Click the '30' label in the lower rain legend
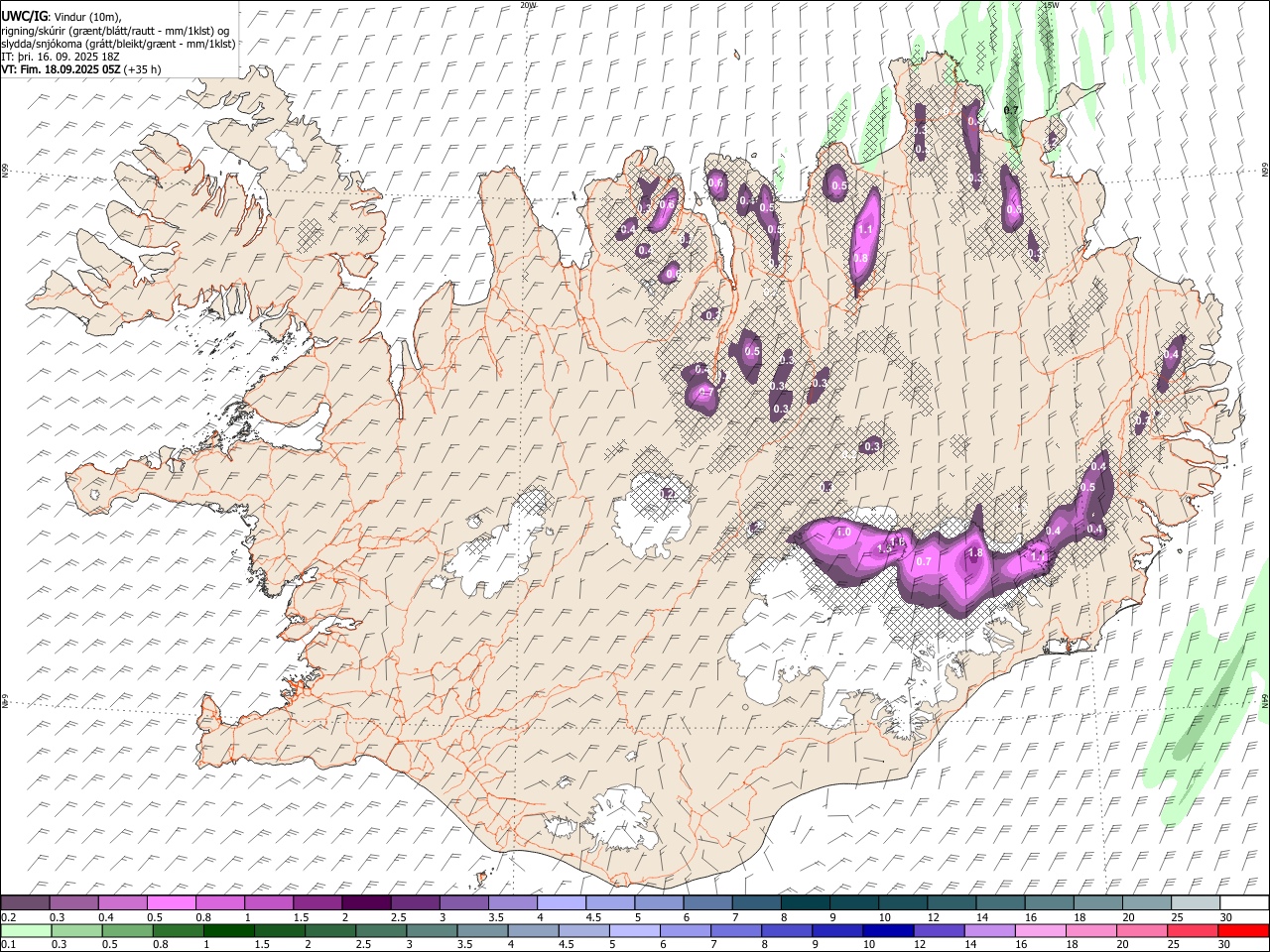The height and width of the screenshot is (952, 1270). 1222,945
